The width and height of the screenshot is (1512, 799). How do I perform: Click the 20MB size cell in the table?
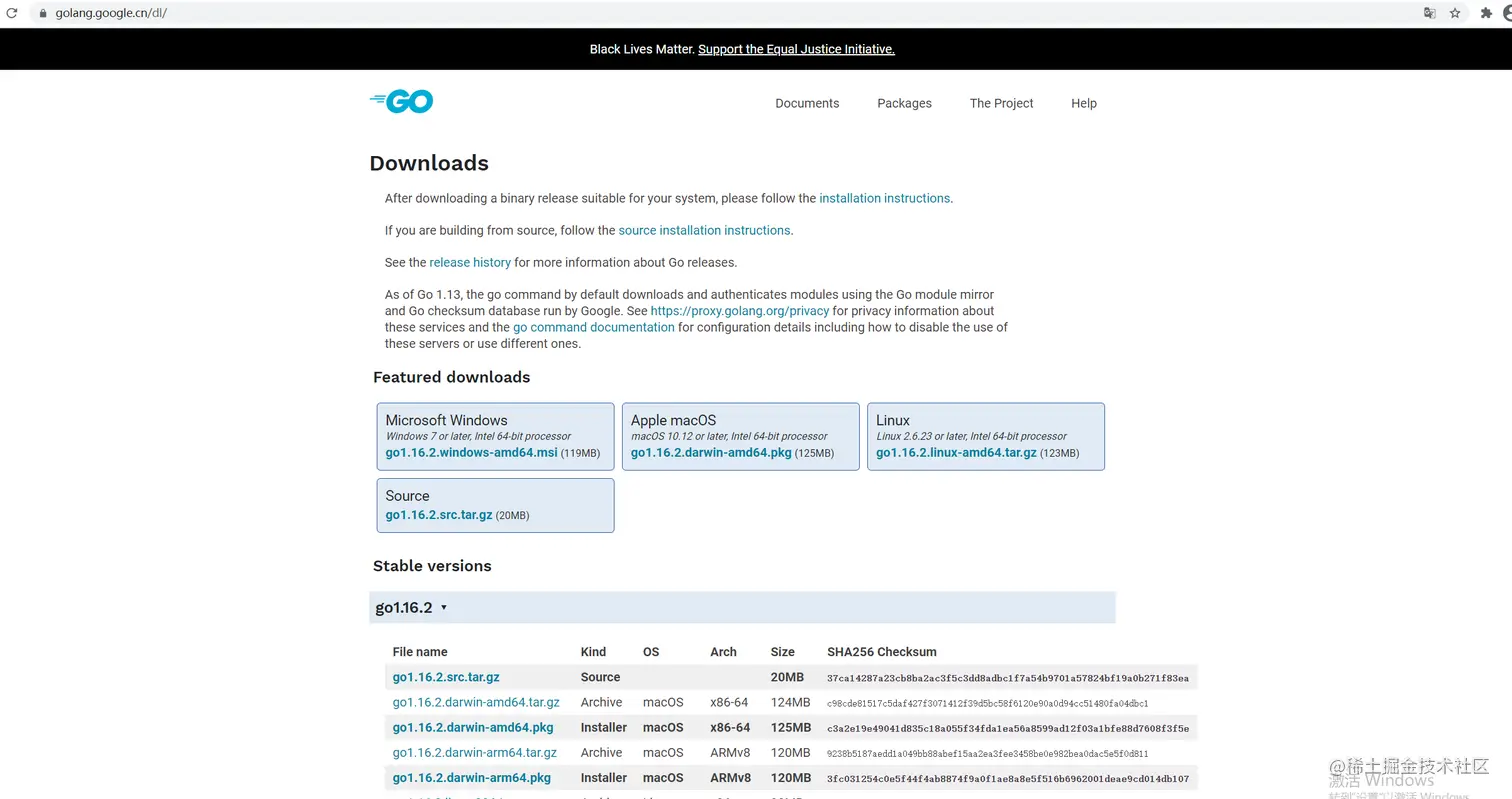pyautogui.click(x=787, y=677)
